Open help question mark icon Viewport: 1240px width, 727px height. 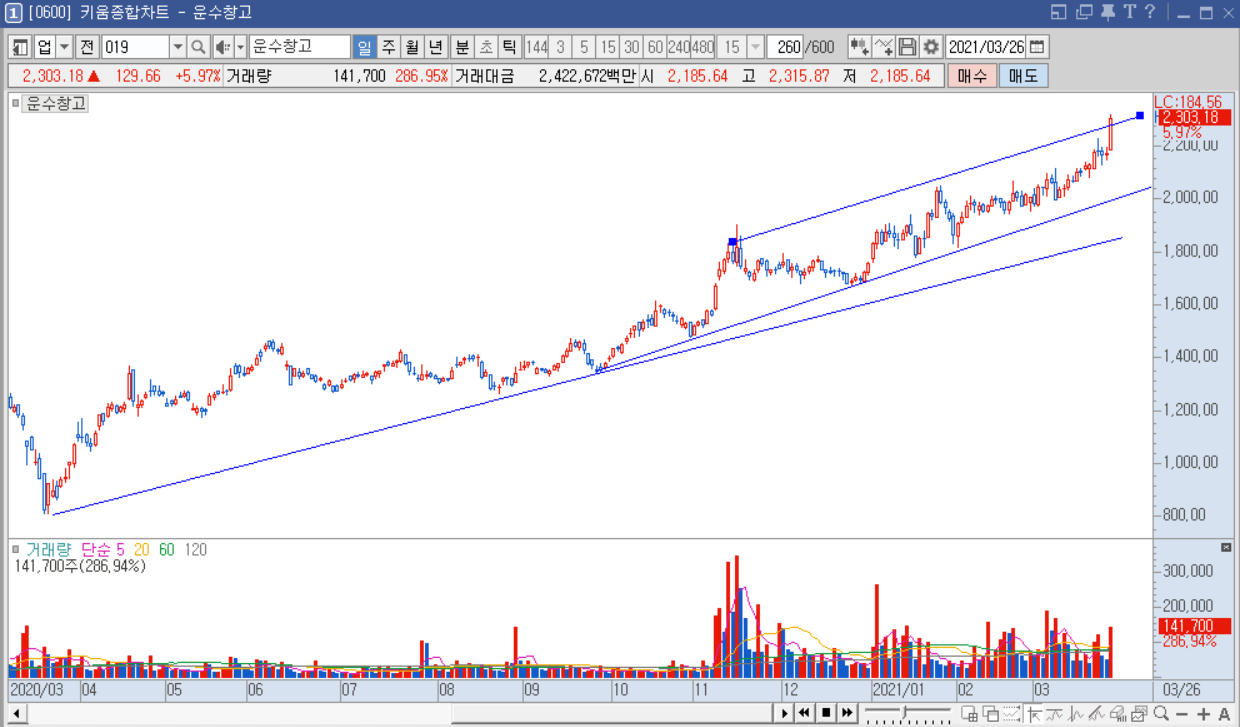point(1151,12)
